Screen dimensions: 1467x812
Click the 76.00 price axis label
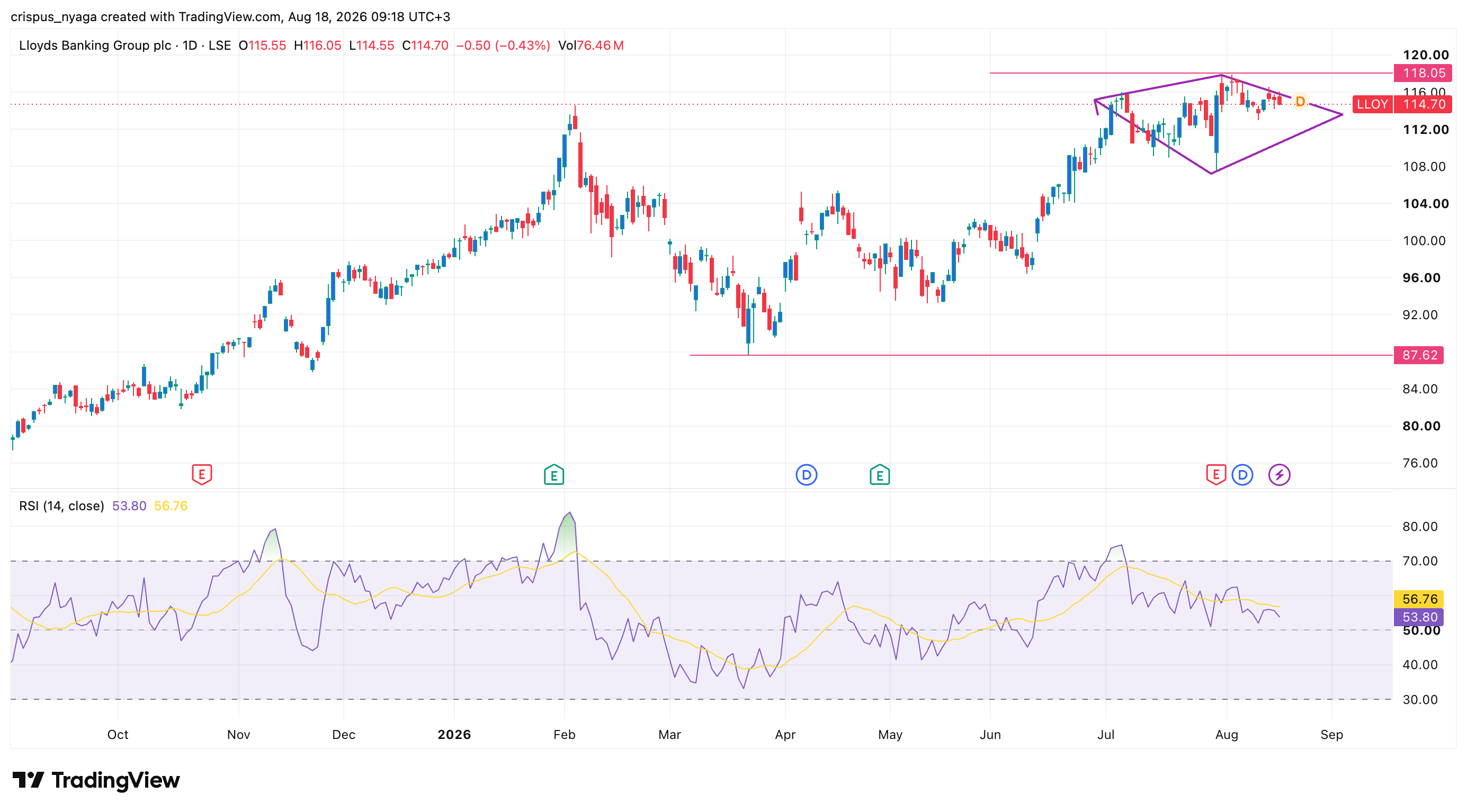1420,463
